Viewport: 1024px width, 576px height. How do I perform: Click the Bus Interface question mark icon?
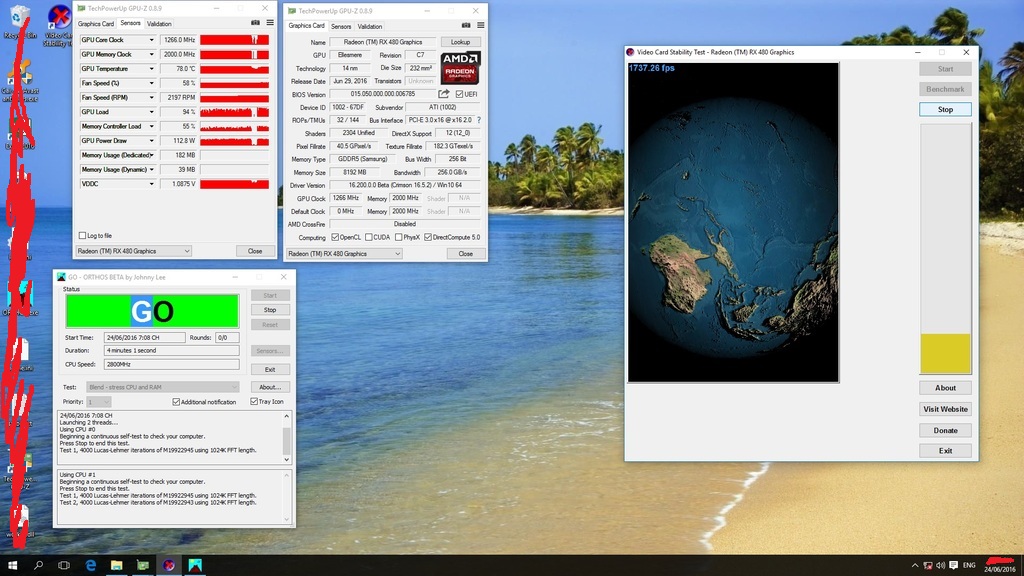[x=479, y=120]
